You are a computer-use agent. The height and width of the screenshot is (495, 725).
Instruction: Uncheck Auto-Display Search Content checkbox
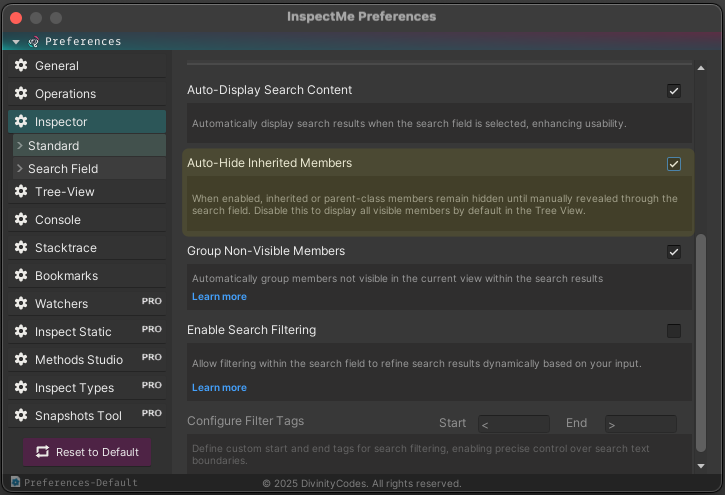tap(674, 91)
